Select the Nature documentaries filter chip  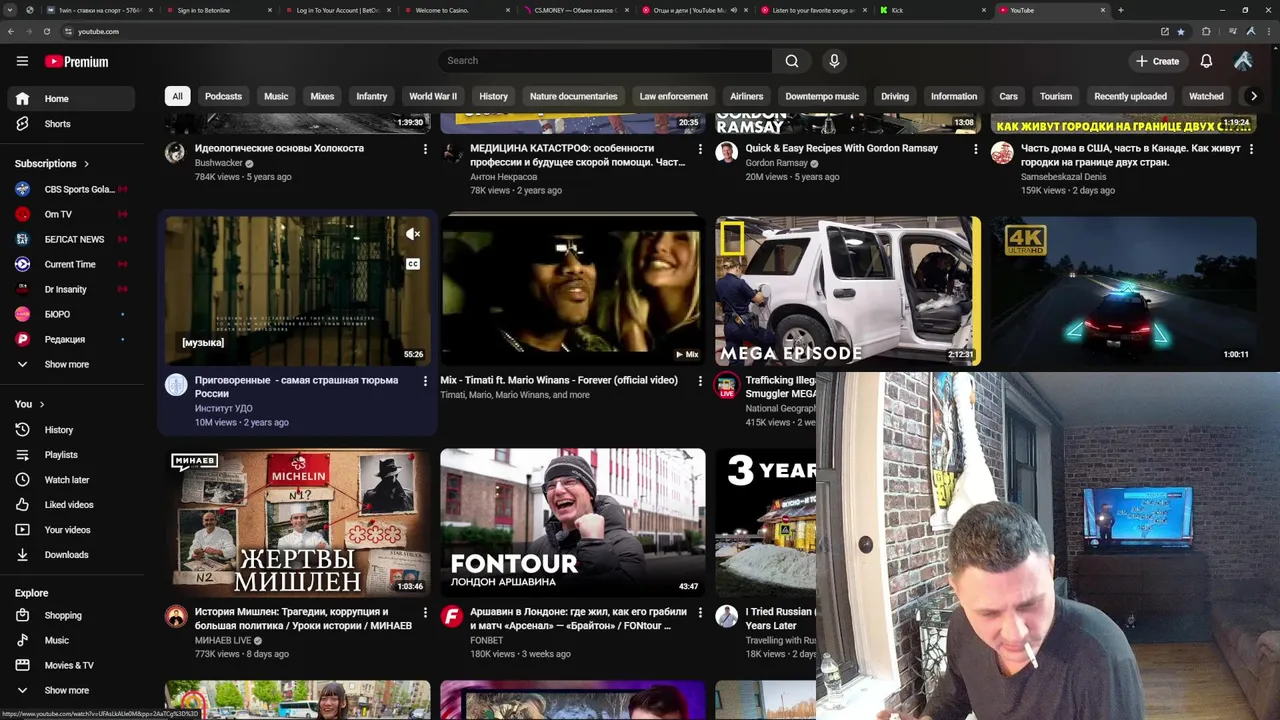click(x=574, y=96)
